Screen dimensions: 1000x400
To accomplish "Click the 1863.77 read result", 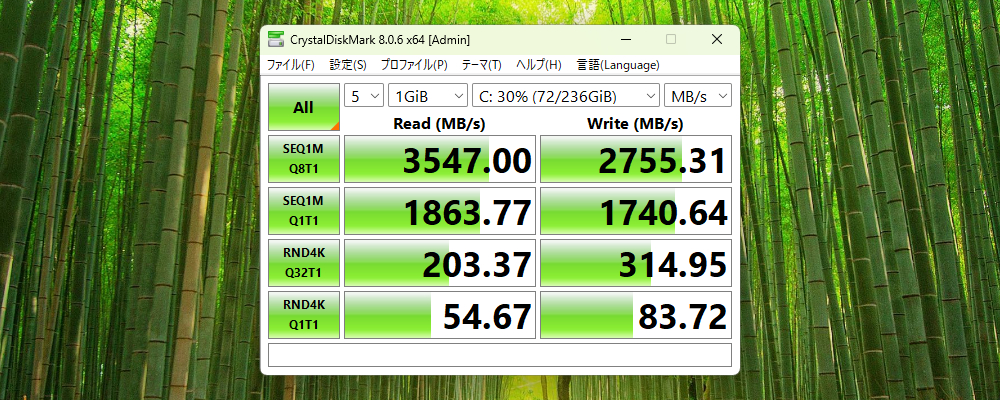I will [x=440, y=211].
